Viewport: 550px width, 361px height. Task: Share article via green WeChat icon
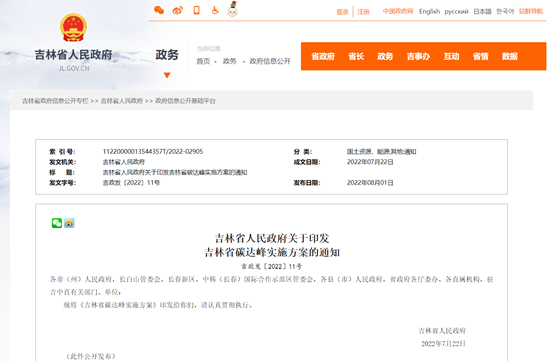(57, 223)
